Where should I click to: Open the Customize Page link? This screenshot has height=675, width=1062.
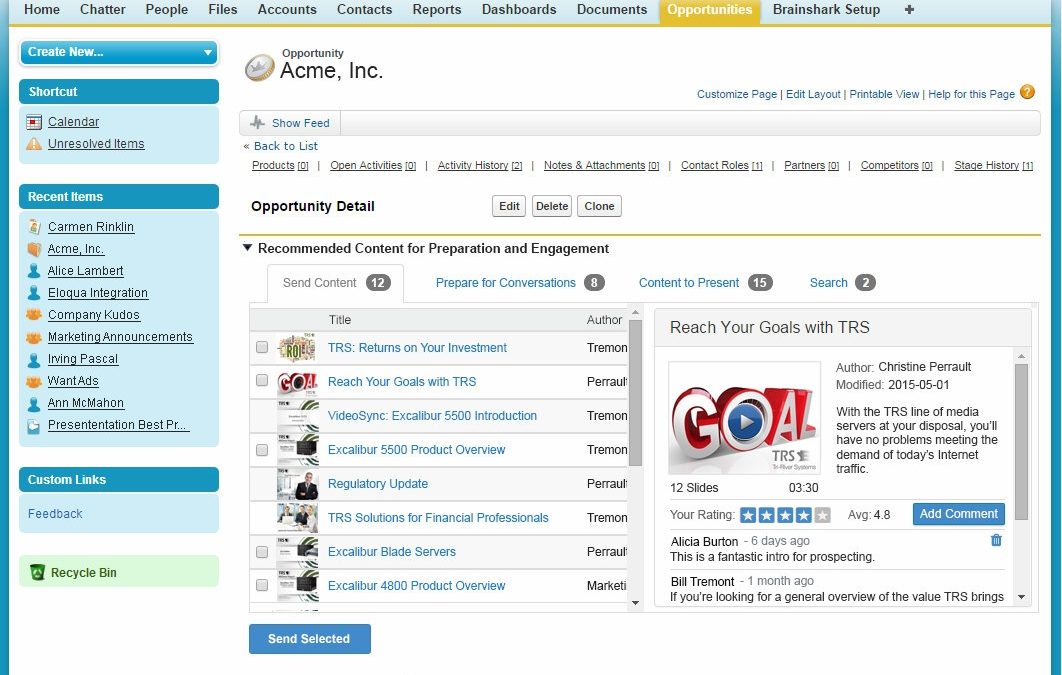click(737, 94)
